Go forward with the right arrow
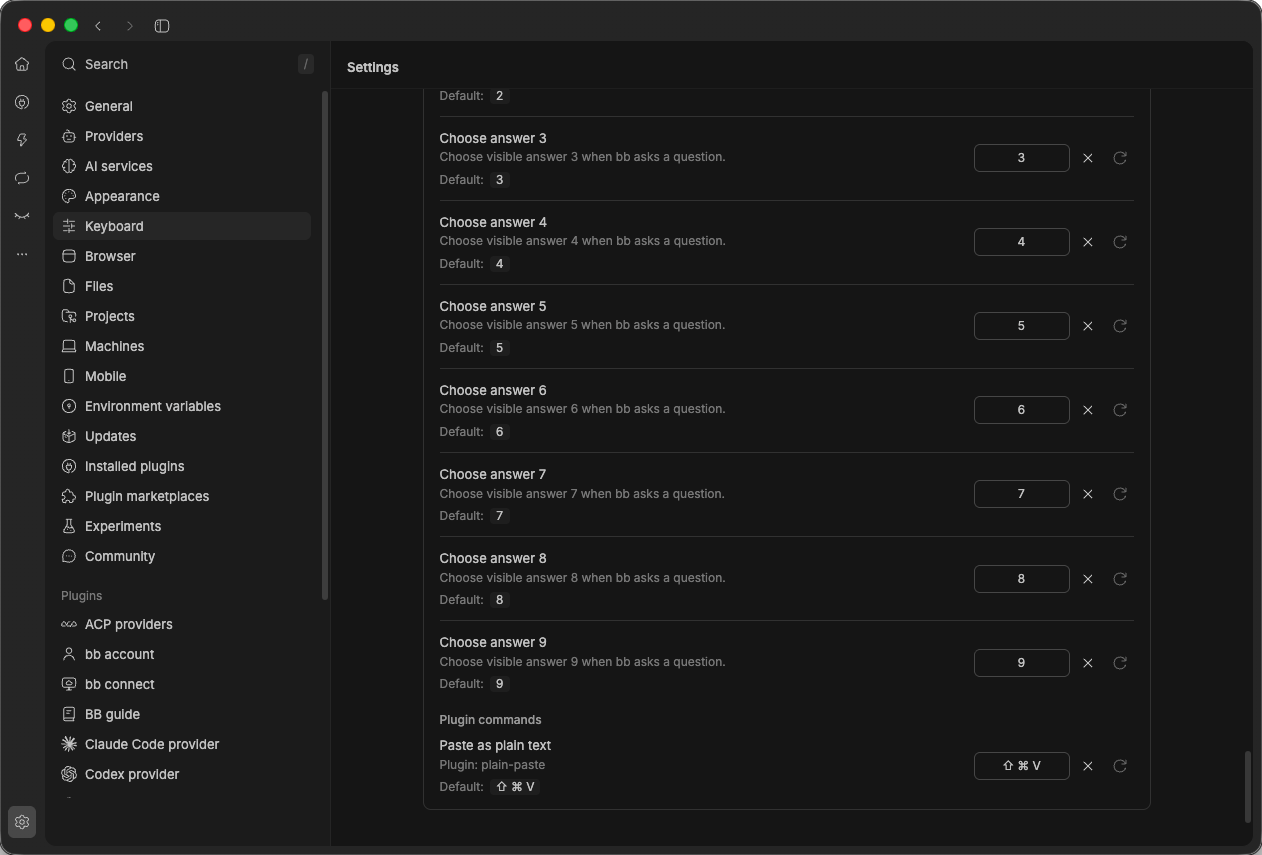 point(129,26)
